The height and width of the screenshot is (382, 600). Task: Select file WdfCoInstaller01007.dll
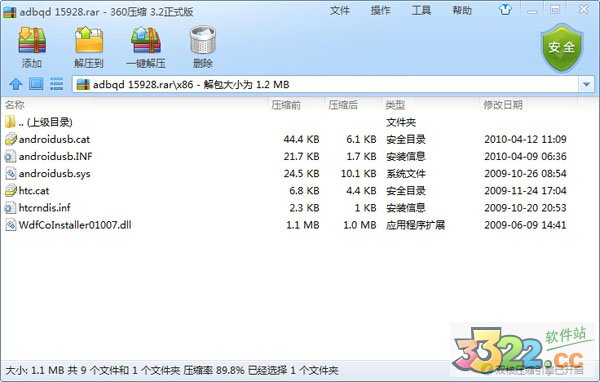[x=75, y=225]
